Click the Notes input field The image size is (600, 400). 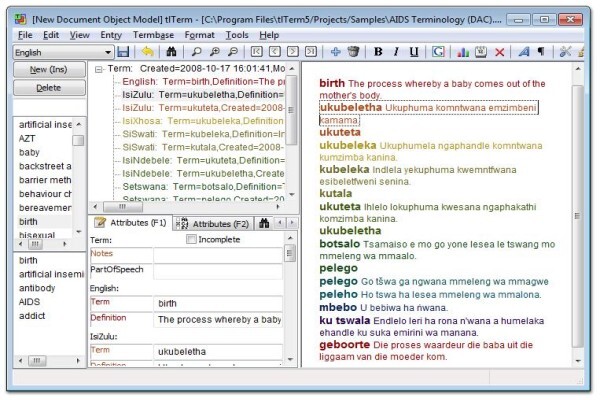click(x=218, y=255)
